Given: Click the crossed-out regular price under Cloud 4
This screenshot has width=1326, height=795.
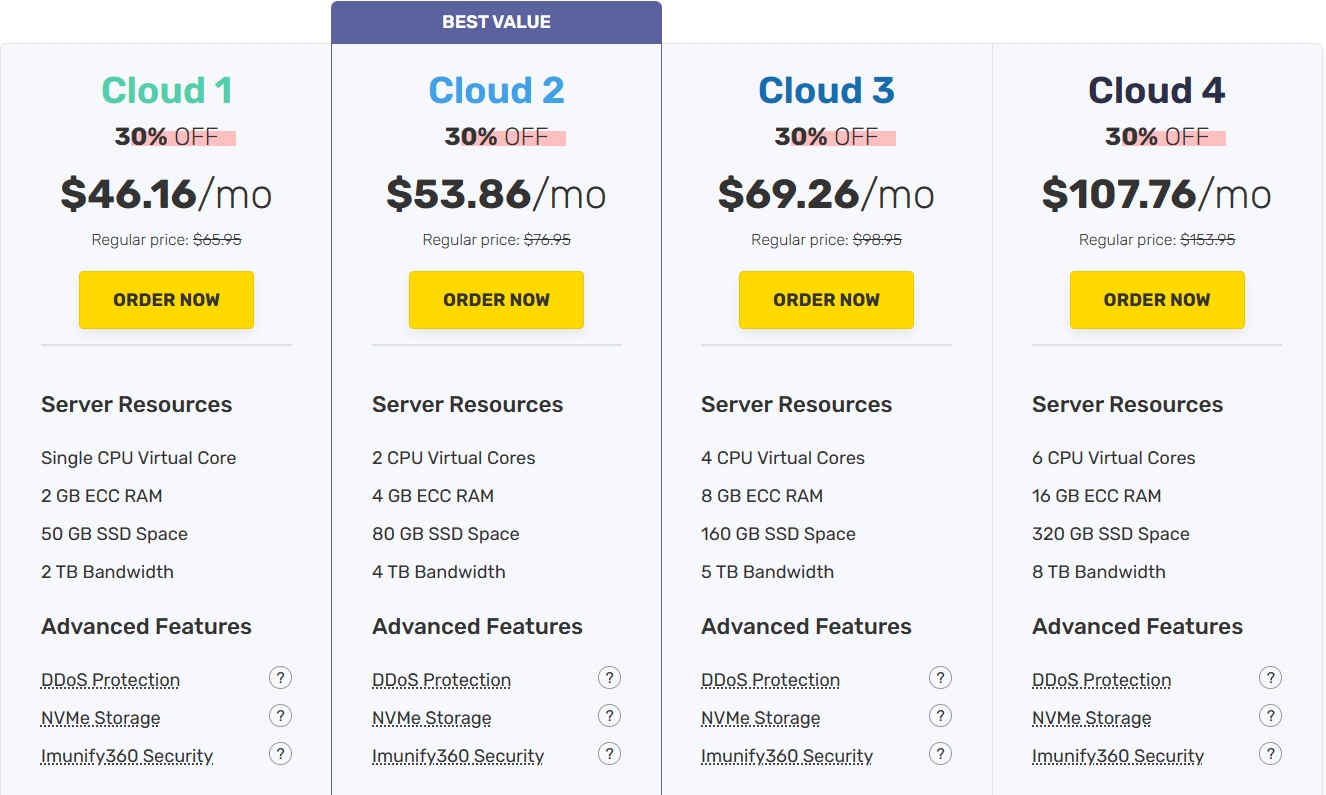Looking at the screenshot, I should click(1205, 239).
